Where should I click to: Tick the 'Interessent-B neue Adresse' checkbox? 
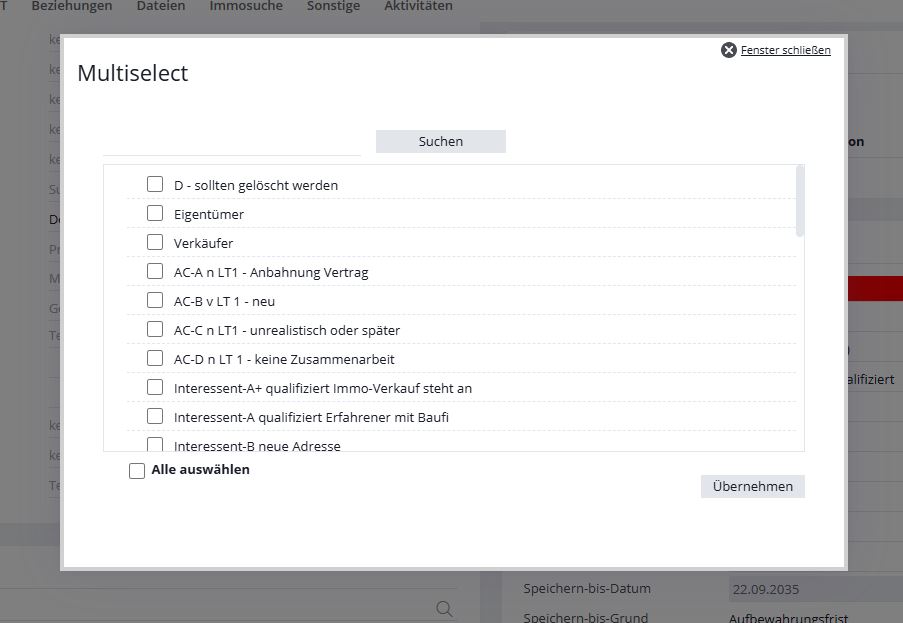[x=155, y=444]
